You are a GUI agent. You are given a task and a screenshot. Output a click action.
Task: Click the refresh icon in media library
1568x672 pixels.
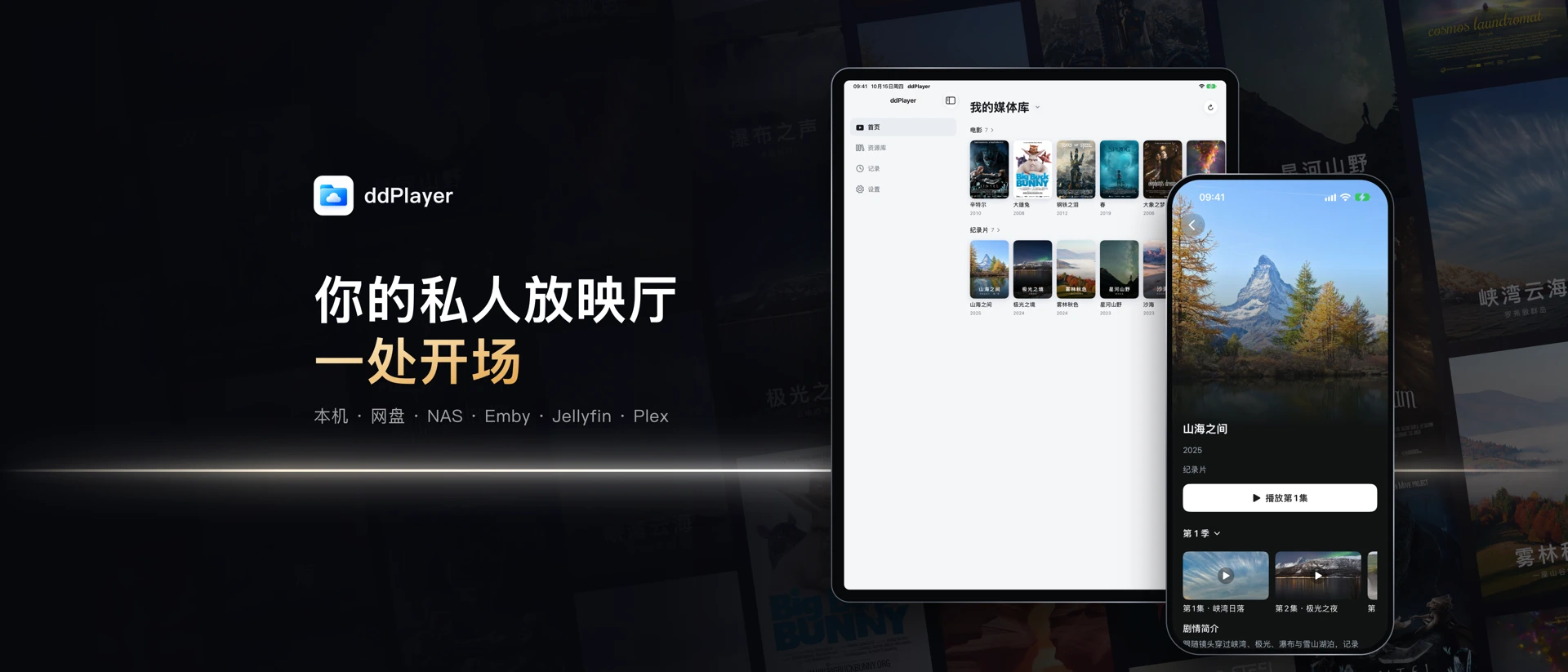tap(1210, 107)
